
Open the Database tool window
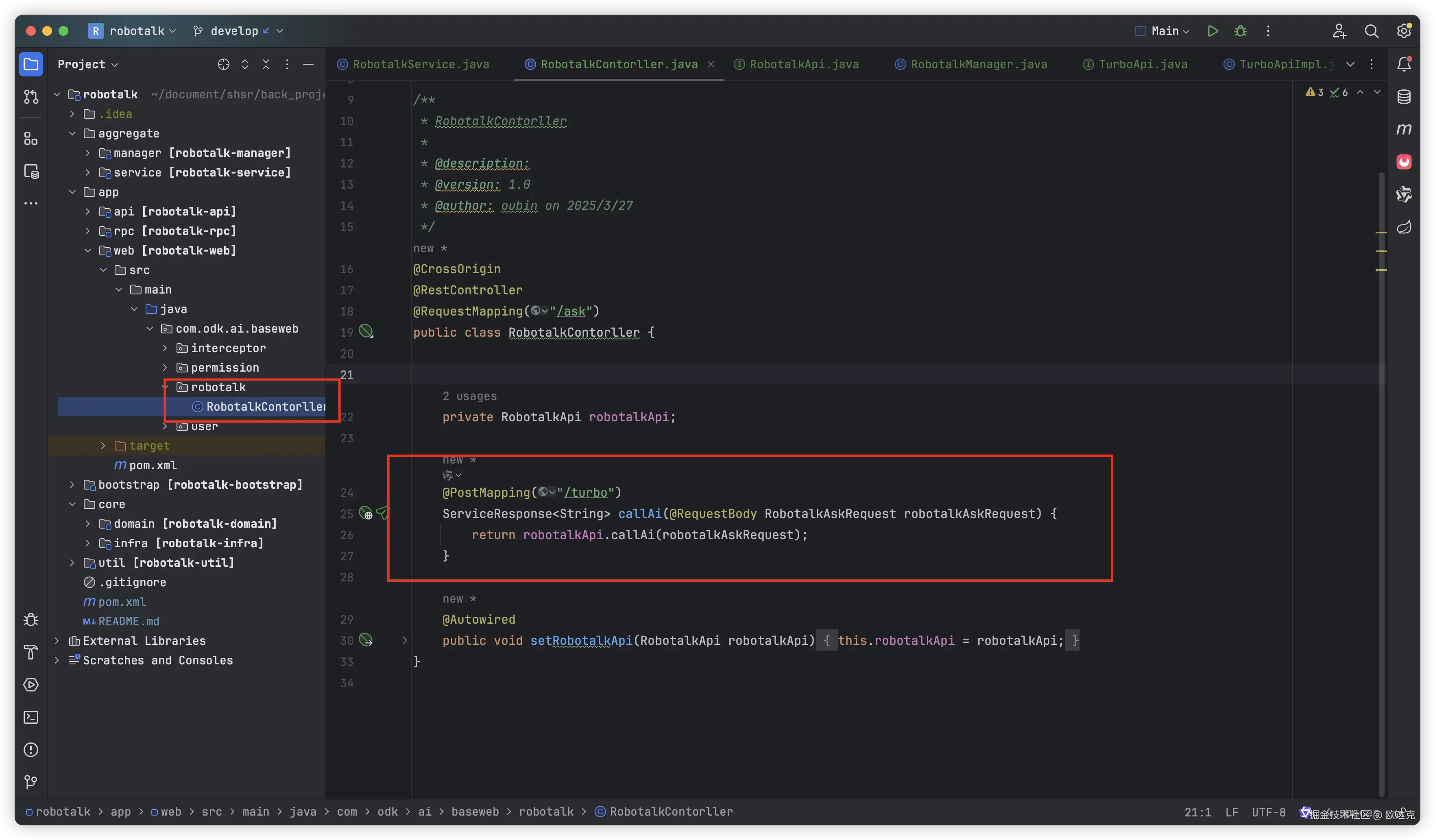[x=1404, y=97]
